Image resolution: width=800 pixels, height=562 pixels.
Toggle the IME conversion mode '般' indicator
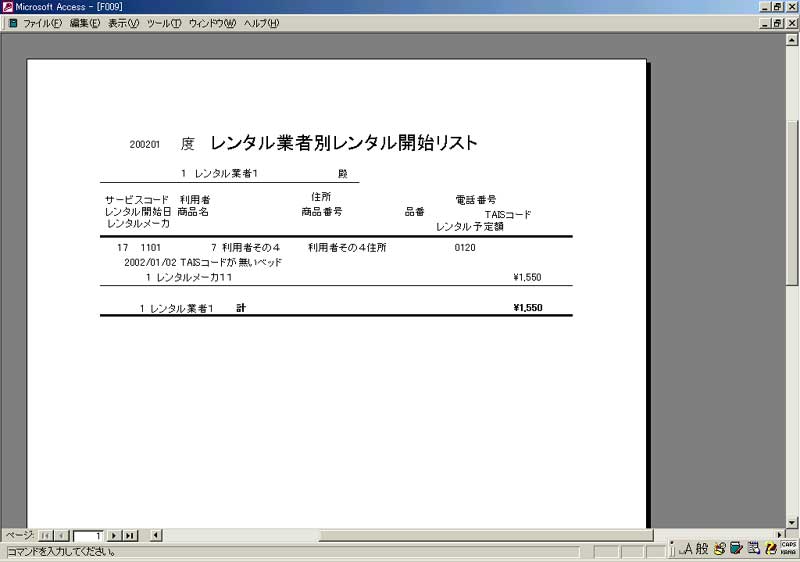tap(702, 548)
